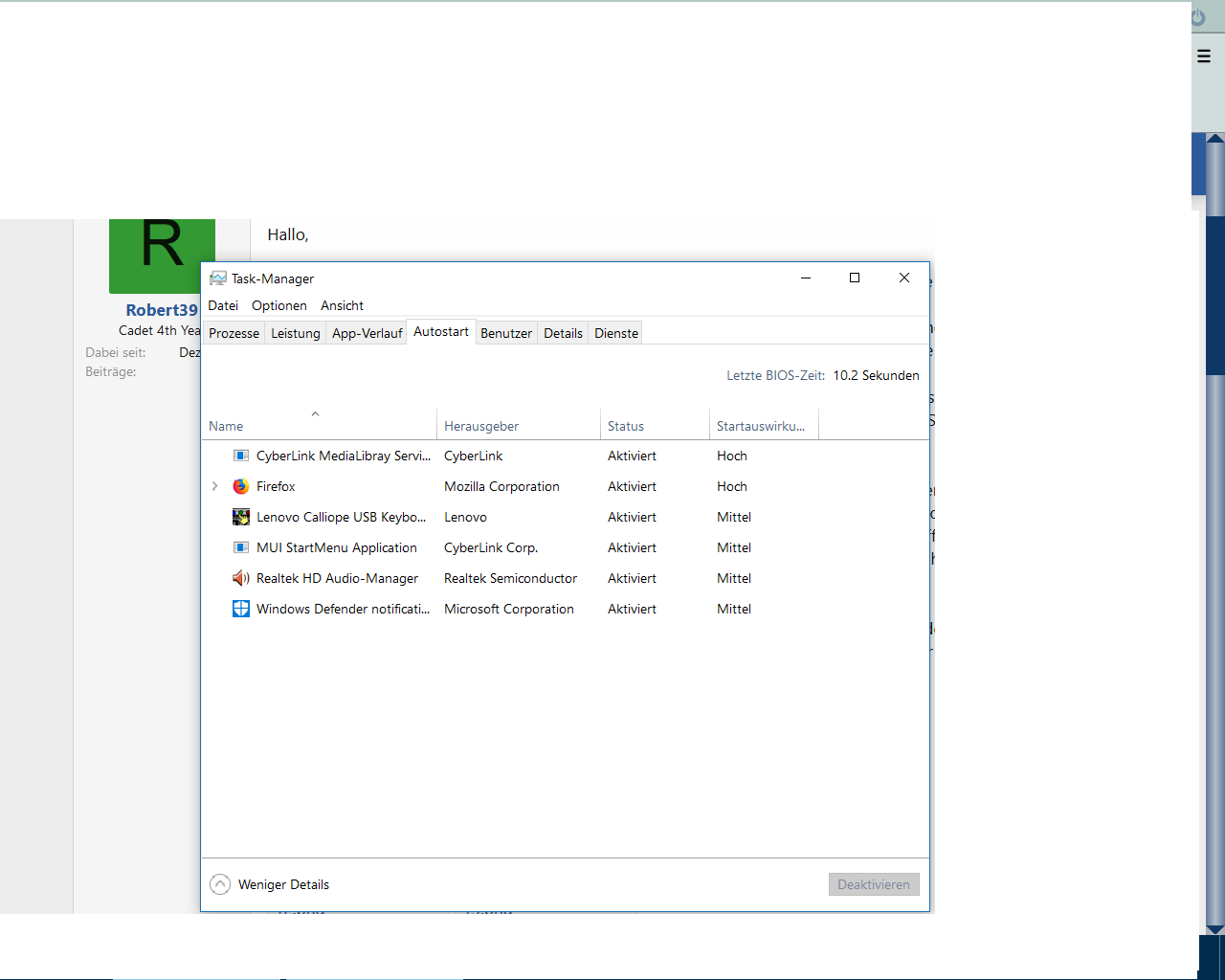Expand the Firefox autostart entry
This screenshot has width=1225, height=980.
(x=214, y=486)
